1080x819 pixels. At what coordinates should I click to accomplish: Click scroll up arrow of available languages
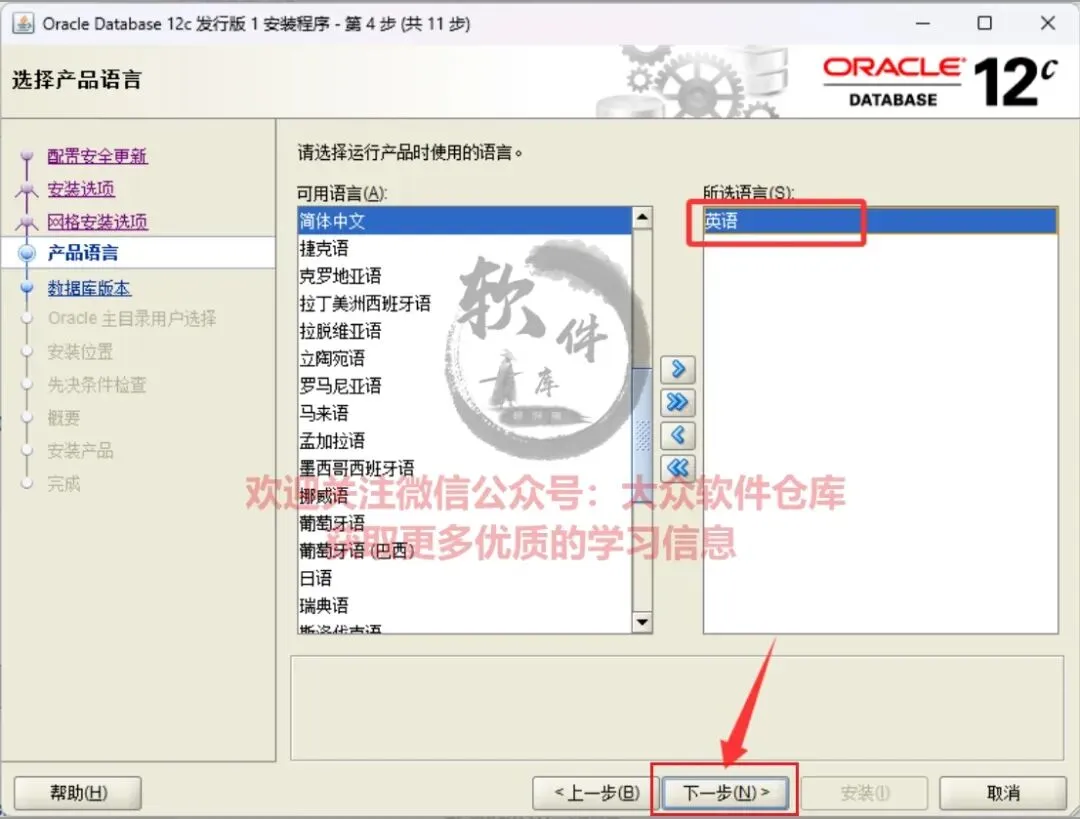[642, 218]
